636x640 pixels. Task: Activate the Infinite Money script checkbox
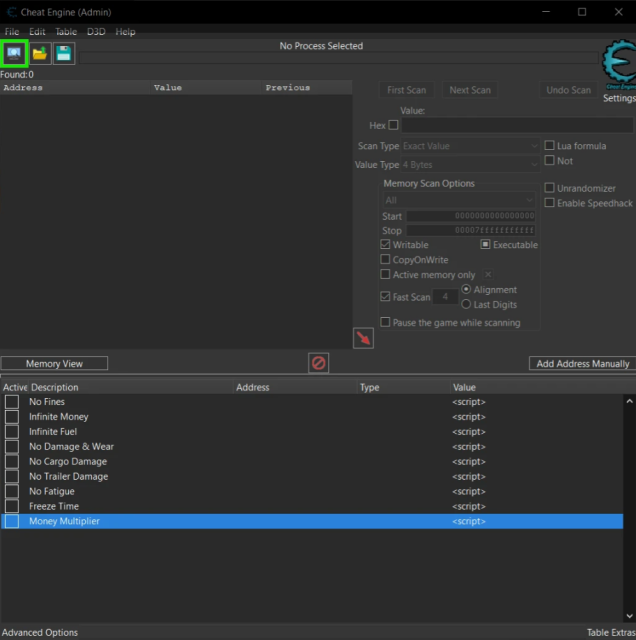[x=12, y=417]
